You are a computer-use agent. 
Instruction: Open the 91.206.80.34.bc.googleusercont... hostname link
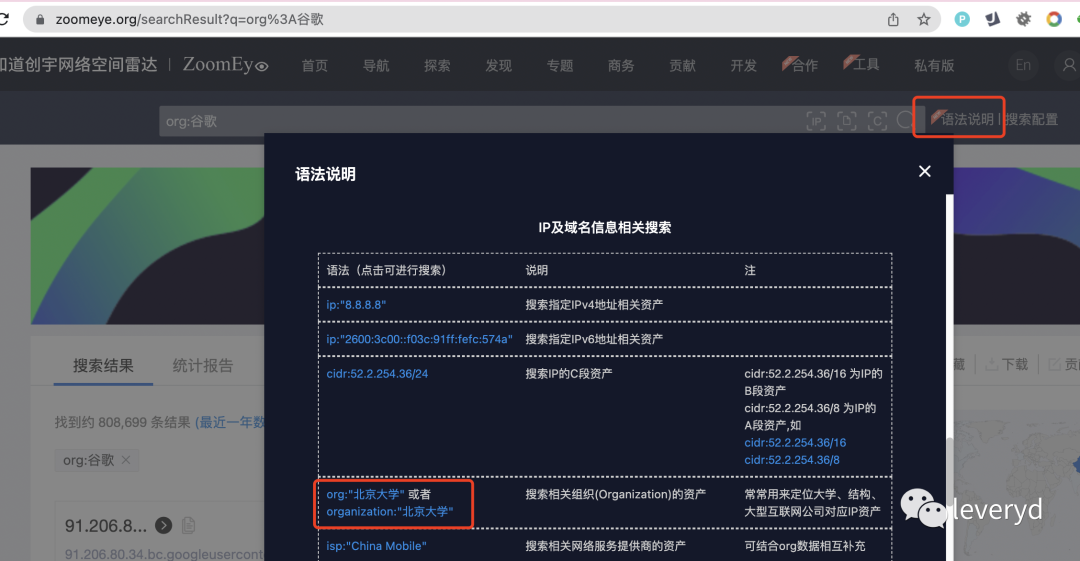click(164, 553)
